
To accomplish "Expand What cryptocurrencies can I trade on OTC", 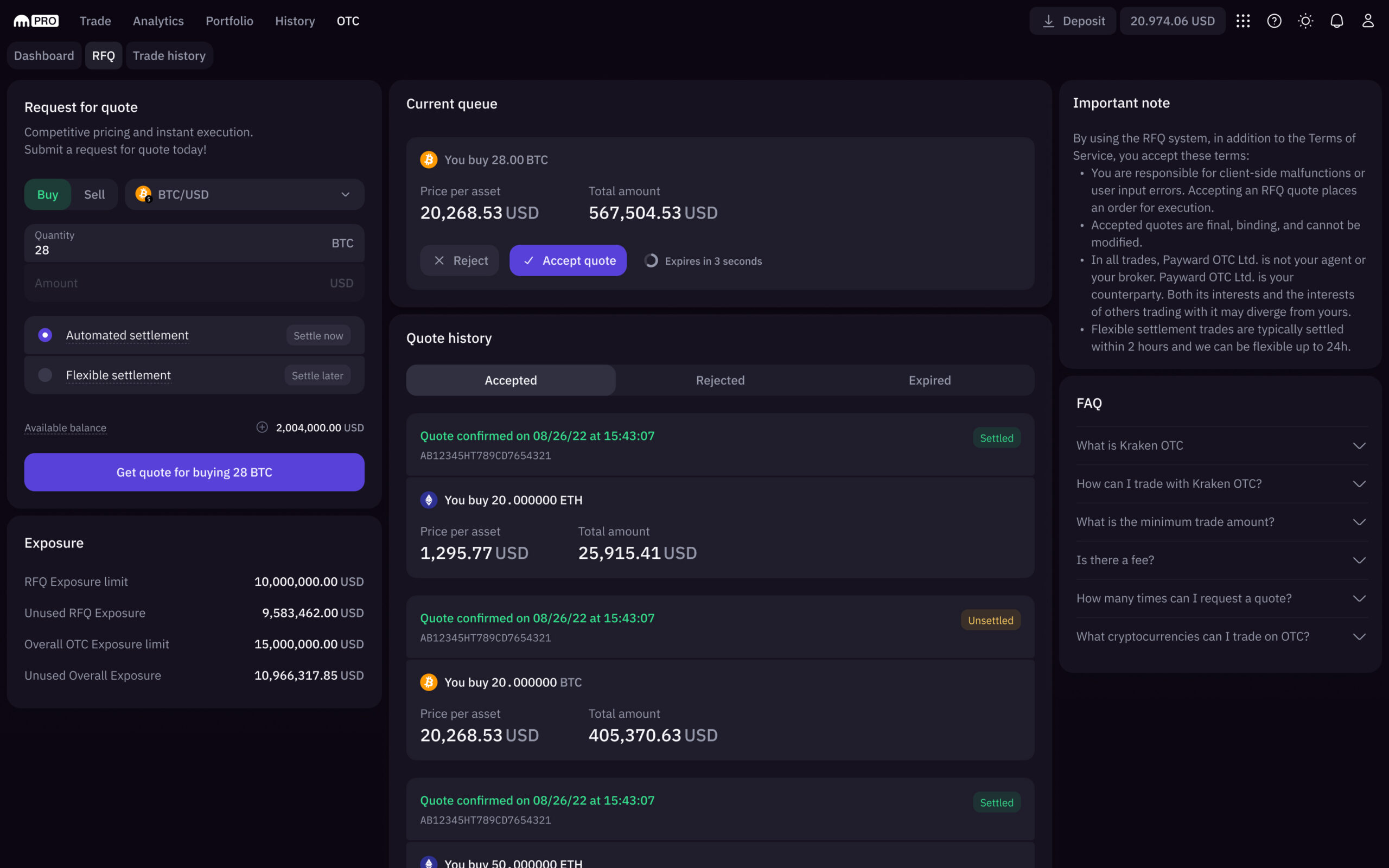I will [1221, 636].
